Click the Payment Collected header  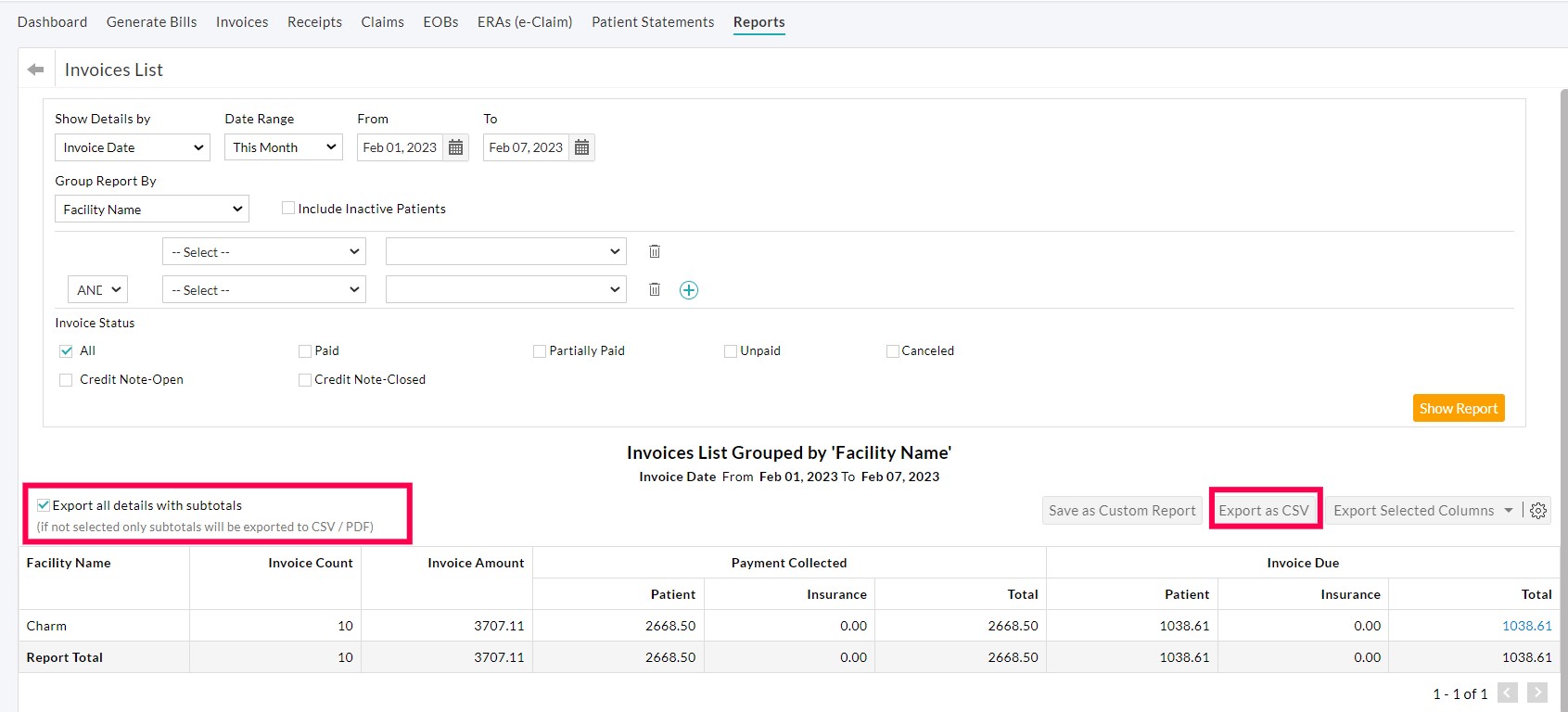(x=789, y=563)
